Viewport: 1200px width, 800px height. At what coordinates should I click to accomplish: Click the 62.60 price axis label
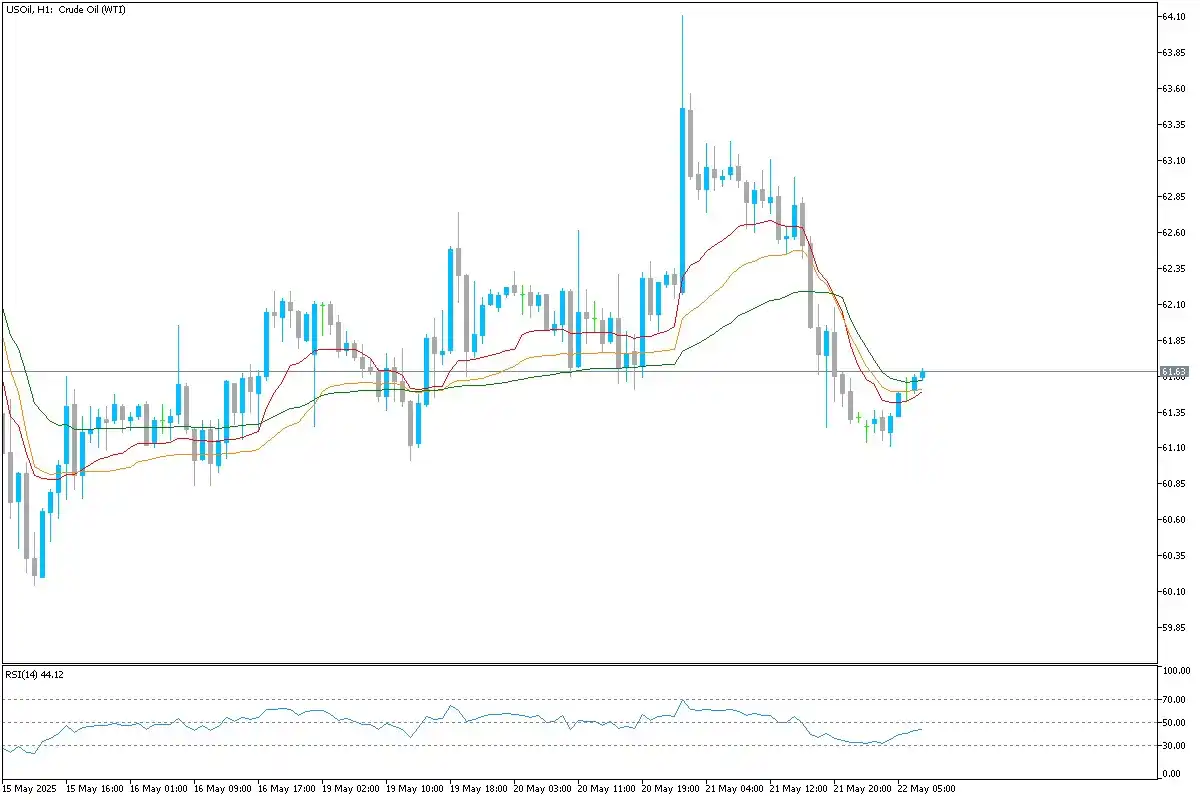pyautogui.click(x=1173, y=233)
